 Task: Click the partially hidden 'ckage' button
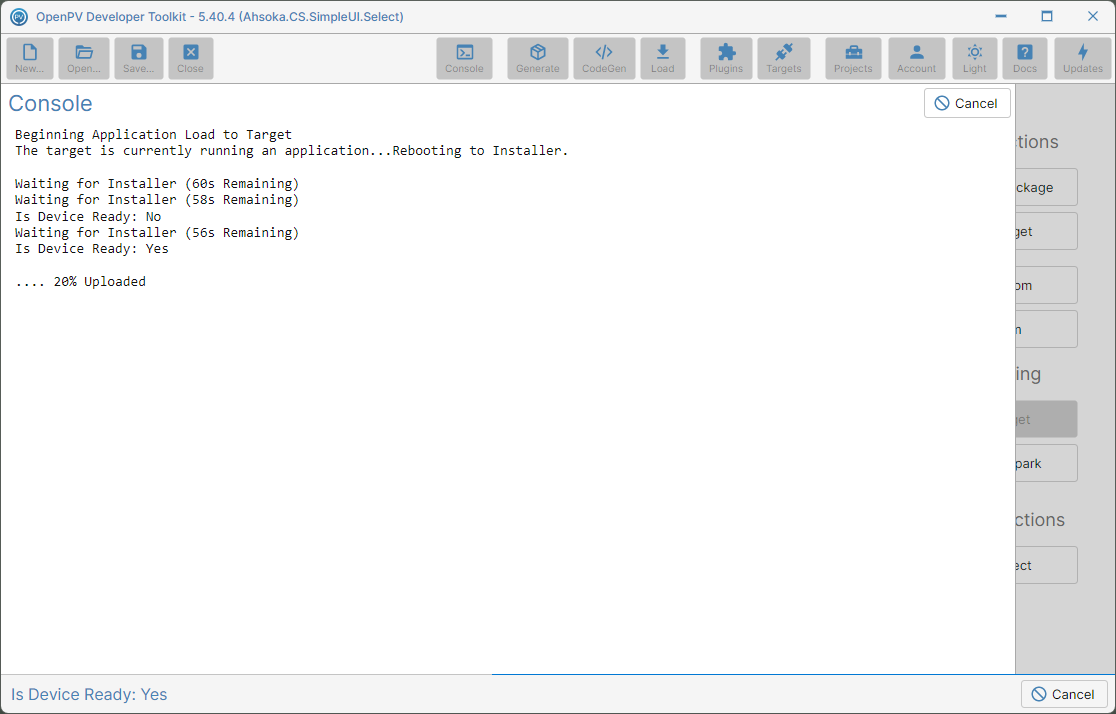[1046, 187]
